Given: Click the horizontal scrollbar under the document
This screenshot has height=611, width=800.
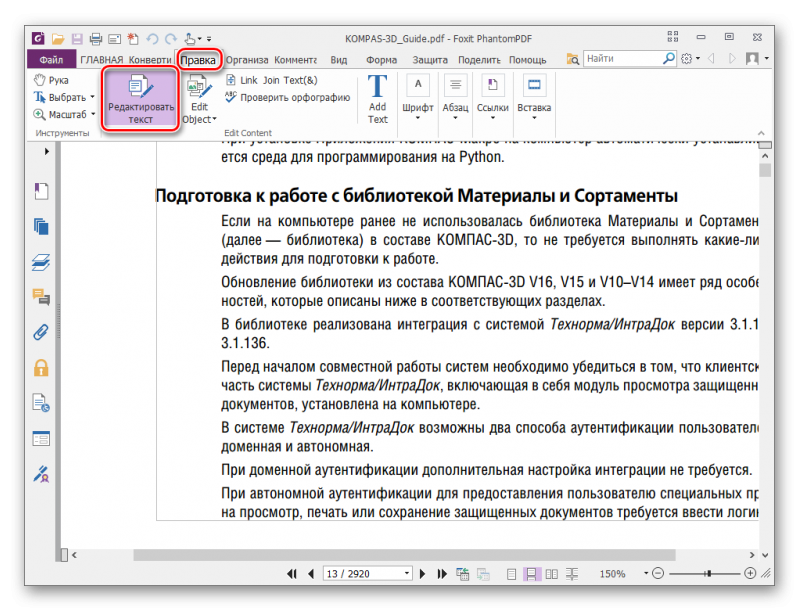Looking at the screenshot, I should [404, 555].
